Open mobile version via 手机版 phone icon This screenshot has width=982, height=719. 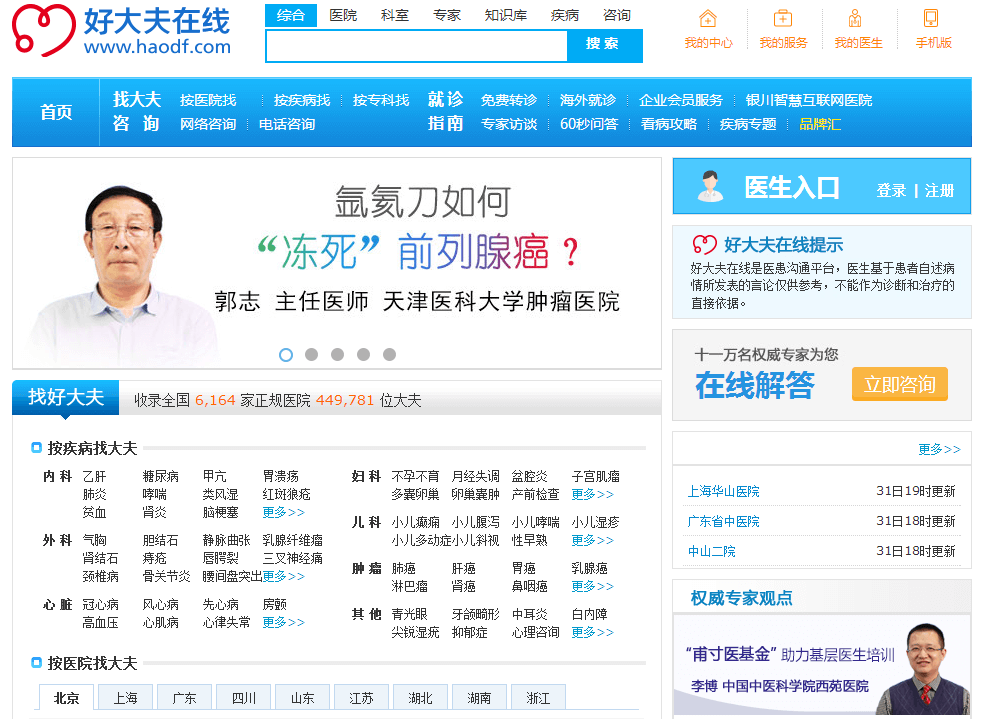(x=931, y=20)
